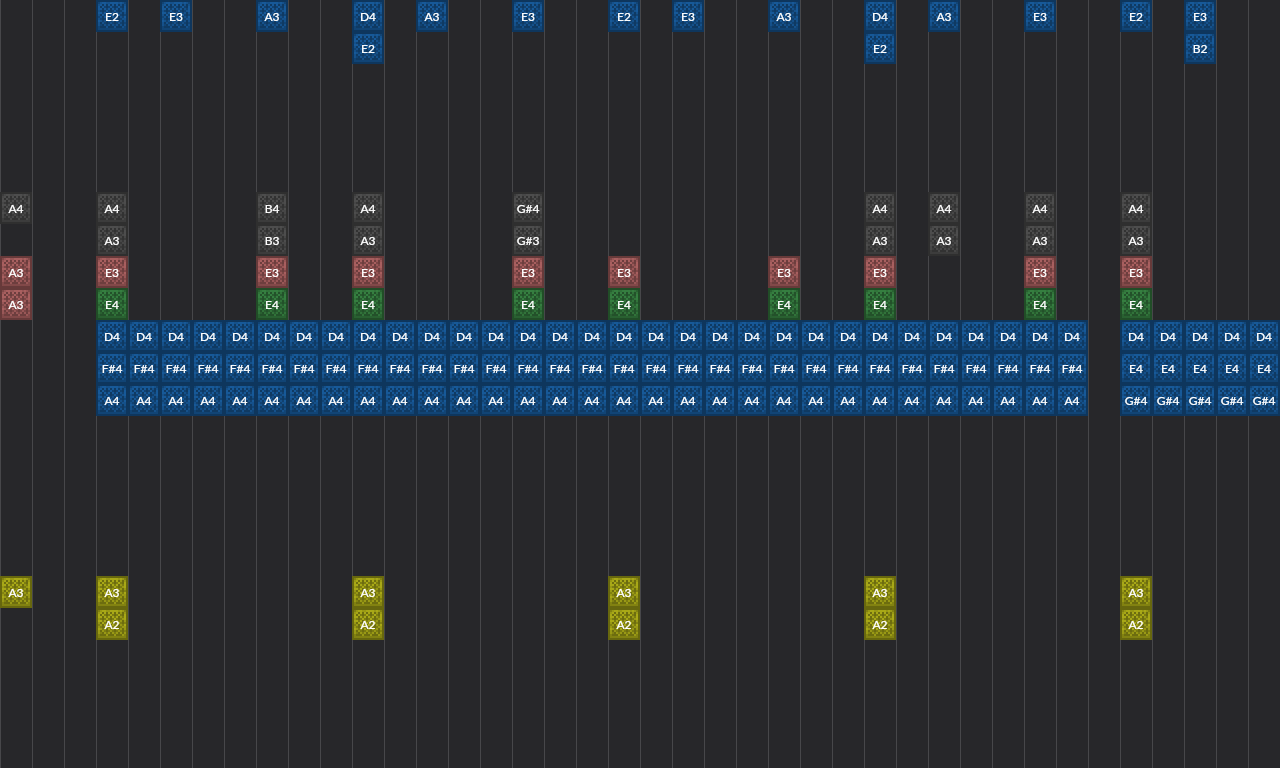Image resolution: width=1280 pixels, height=768 pixels.
Task: Select the upper red A3 note
Action: pos(16,273)
